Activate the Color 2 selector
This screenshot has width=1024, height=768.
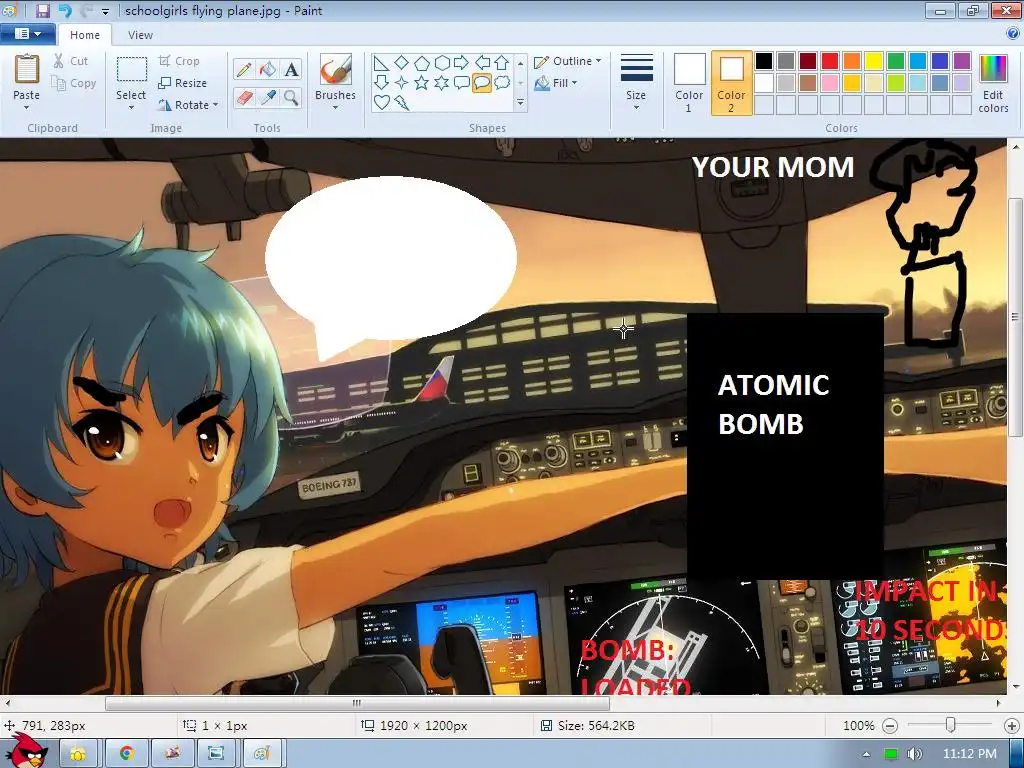pyautogui.click(x=731, y=83)
